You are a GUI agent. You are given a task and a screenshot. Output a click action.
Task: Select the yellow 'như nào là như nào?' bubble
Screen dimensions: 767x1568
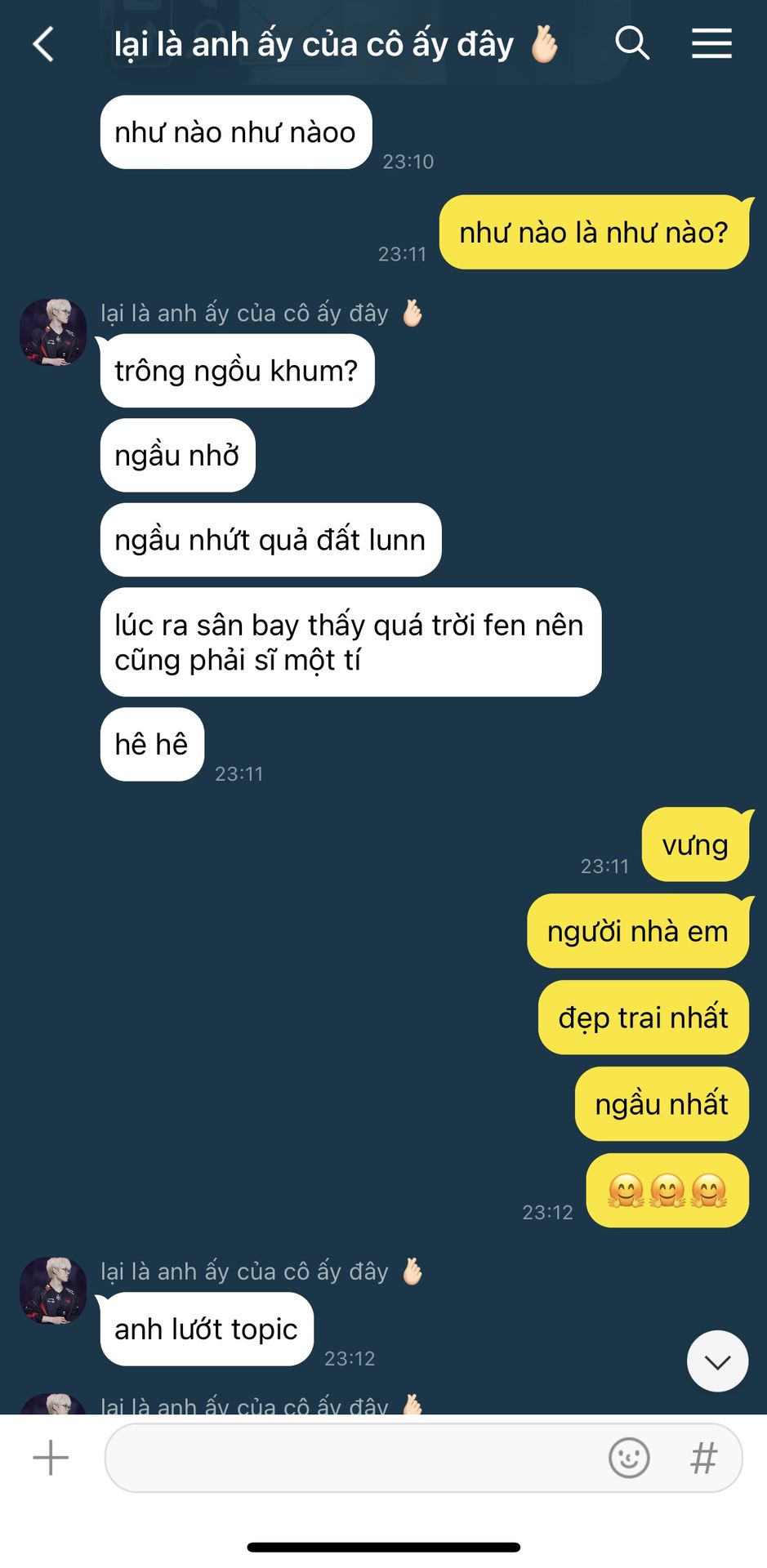pyautogui.click(x=594, y=233)
